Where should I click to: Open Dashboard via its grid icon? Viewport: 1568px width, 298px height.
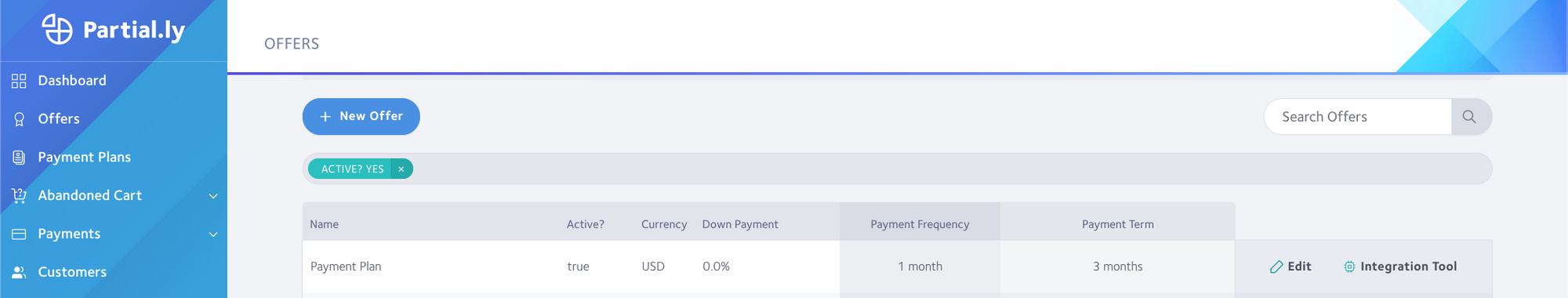click(x=19, y=81)
